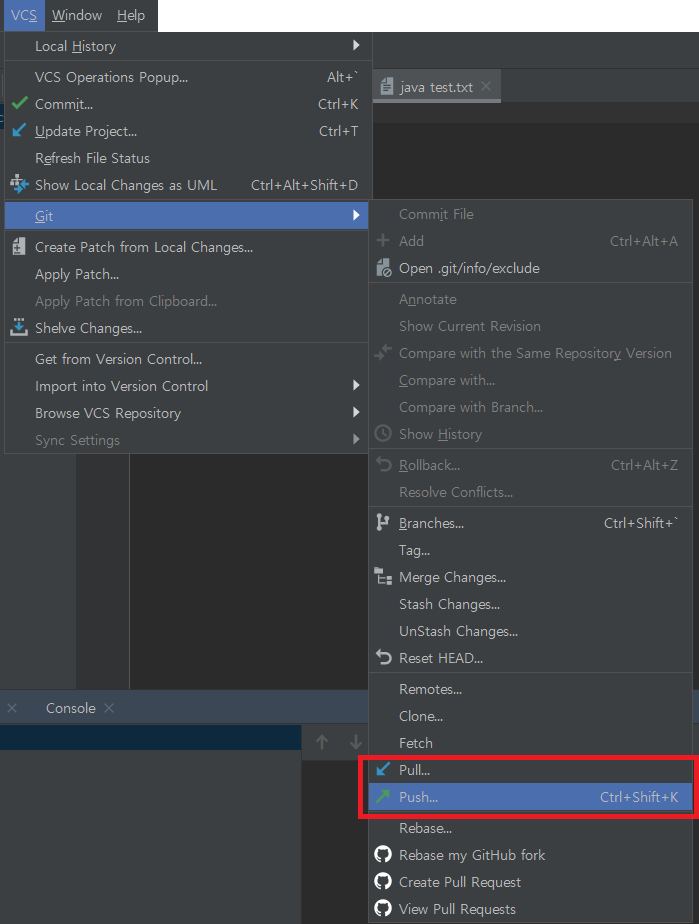The width and height of the screenshot is (699, 924).
Task: Close the tab left of Console
Action: [12, 708]
